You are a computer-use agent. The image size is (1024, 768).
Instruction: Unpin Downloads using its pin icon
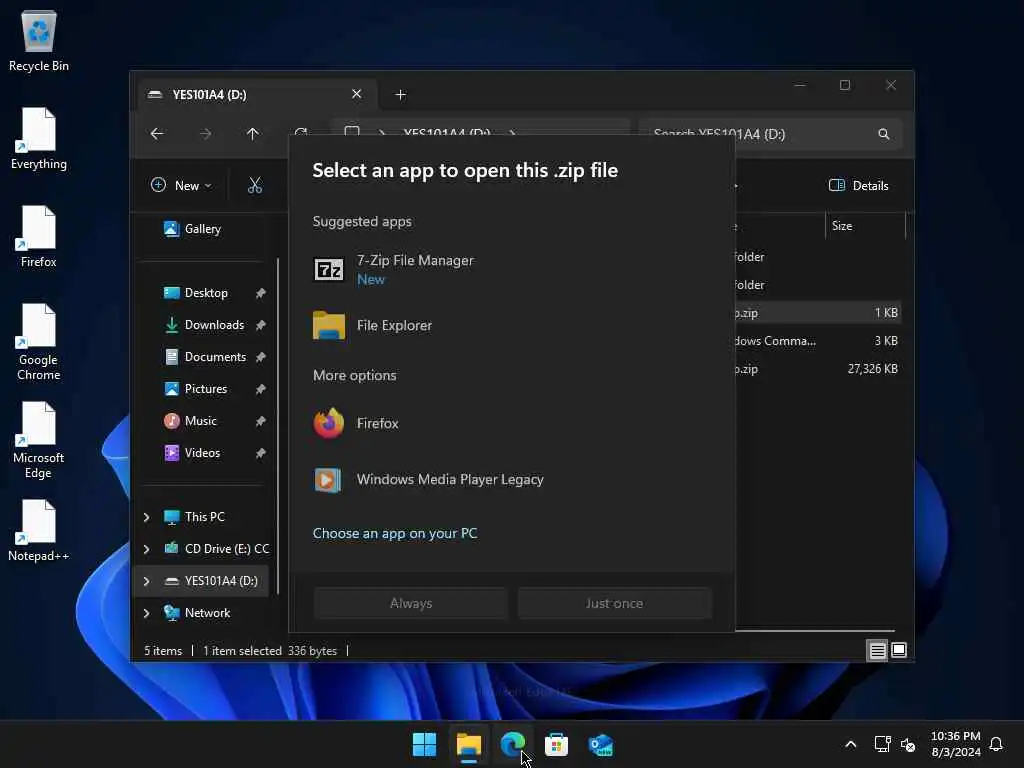[261, 325]
